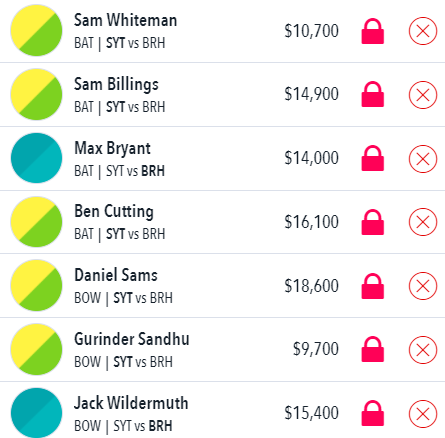Remove Sam Billings from the lineup
Image resolution: width=445 pixels, height=438 pixels.
[423, 95]
